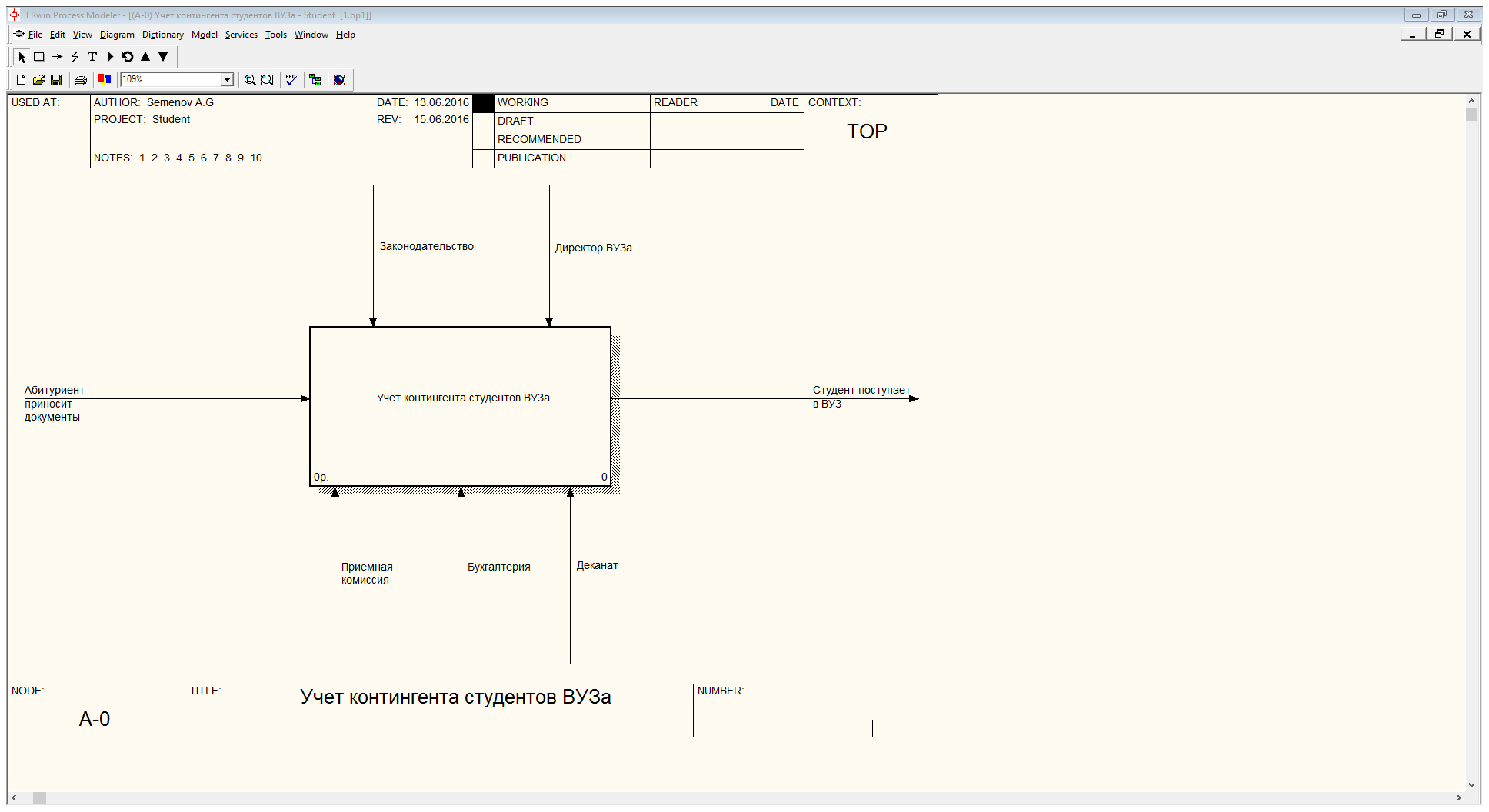This screenshot has height=812, width=1489.
Task: Open the Diagram menu
Action: coord(117,35)
